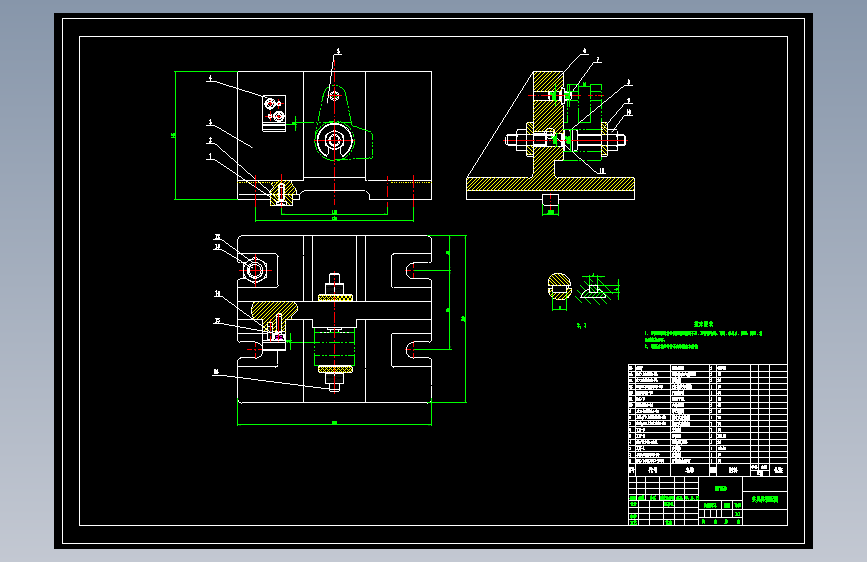Click the hex nut in the plan view

click(255, 270)
